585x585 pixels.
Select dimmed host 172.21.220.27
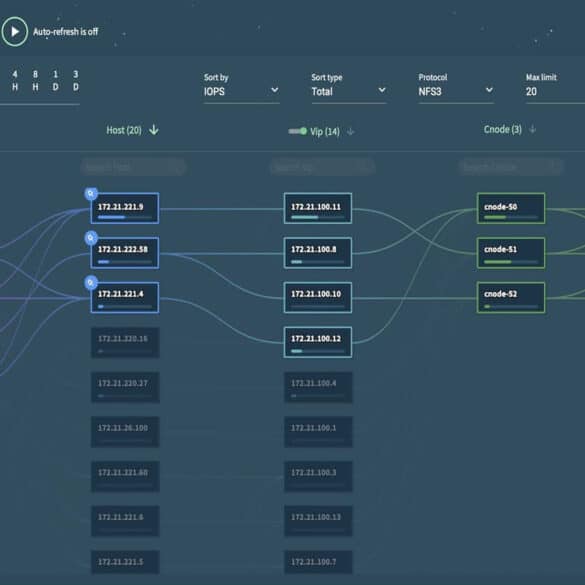(125, 387)
